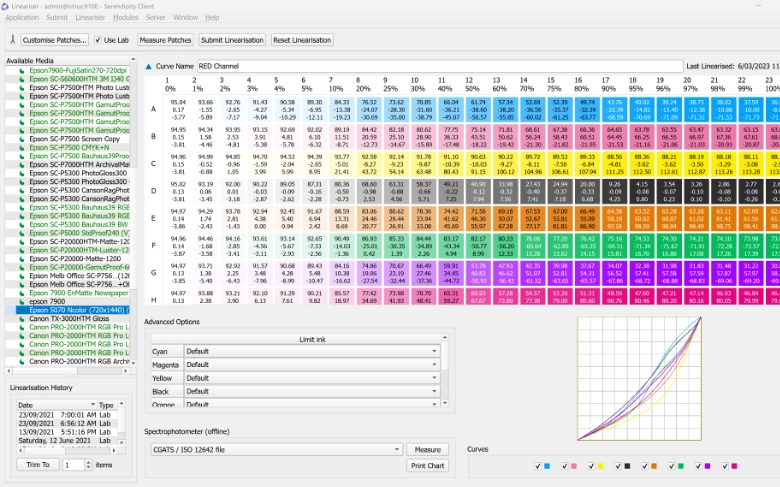Toggle the Use Lab checkbox
The height and width of the screenshot is (487, 780).
click(x=98, y=40)
